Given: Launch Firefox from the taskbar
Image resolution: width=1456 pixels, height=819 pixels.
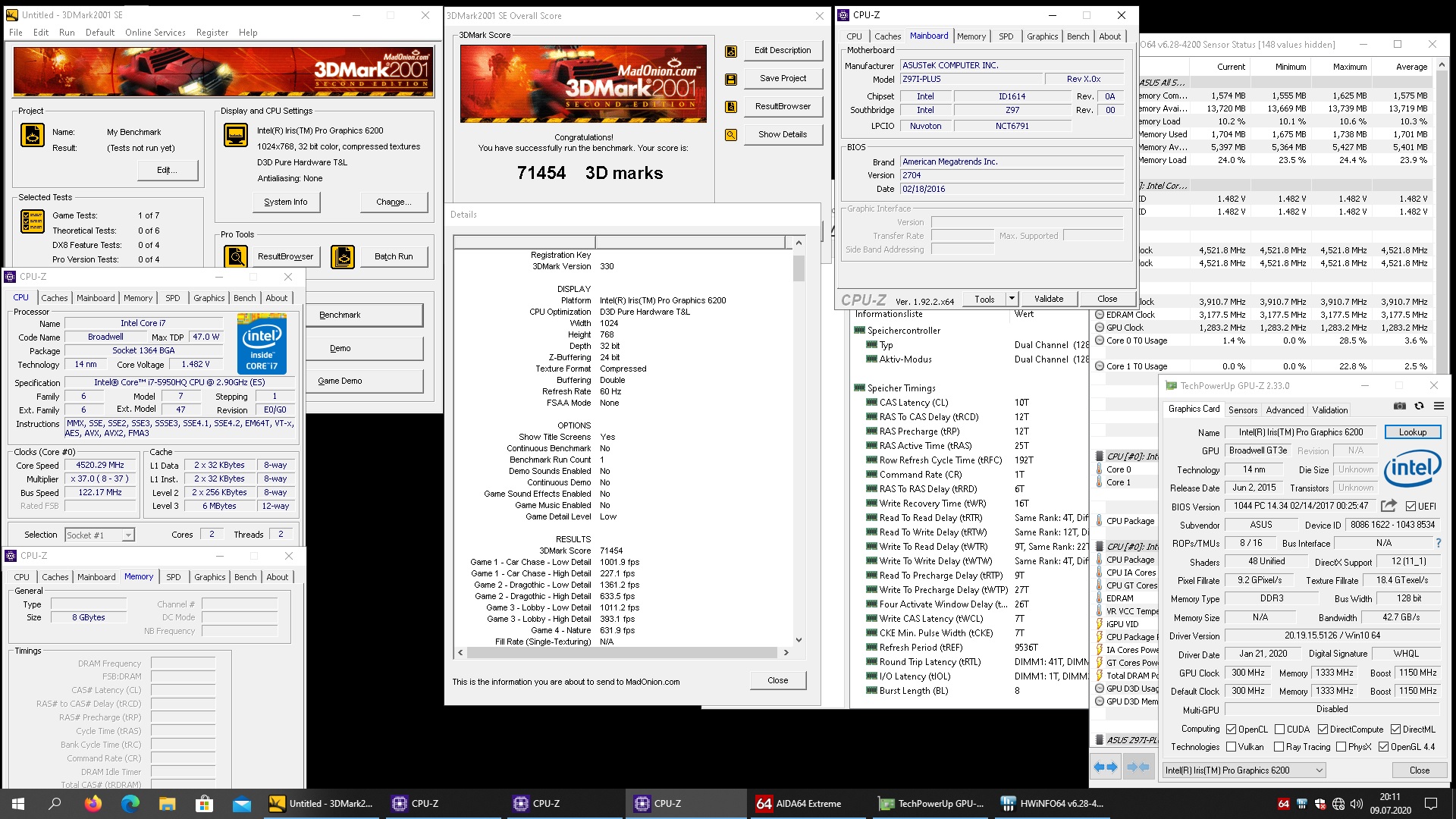Looking at the screenshot, I should [93, 803].
